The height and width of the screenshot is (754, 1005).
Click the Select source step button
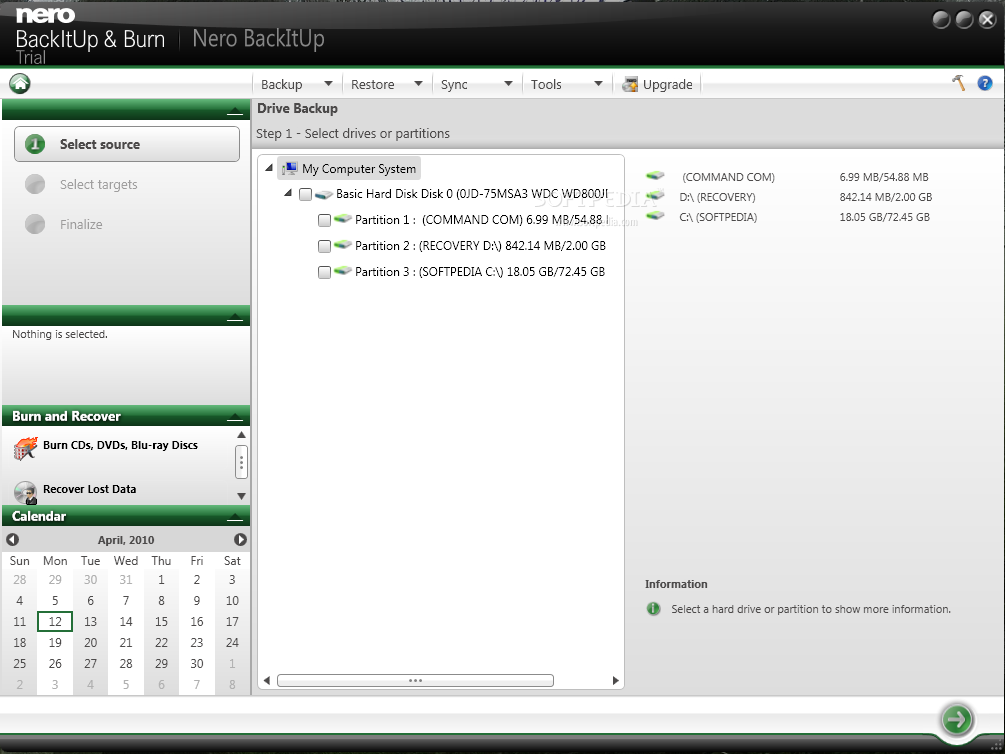(x=127, y=144)
